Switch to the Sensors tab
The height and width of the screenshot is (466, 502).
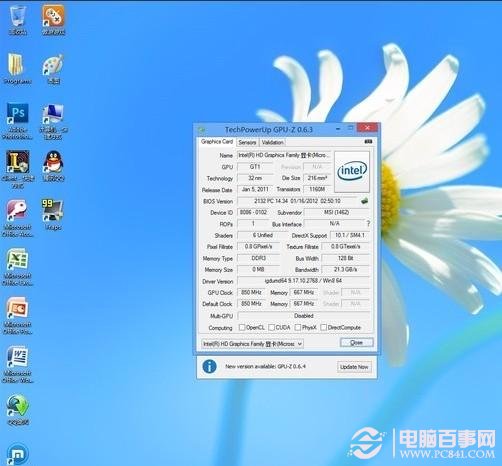247,142
